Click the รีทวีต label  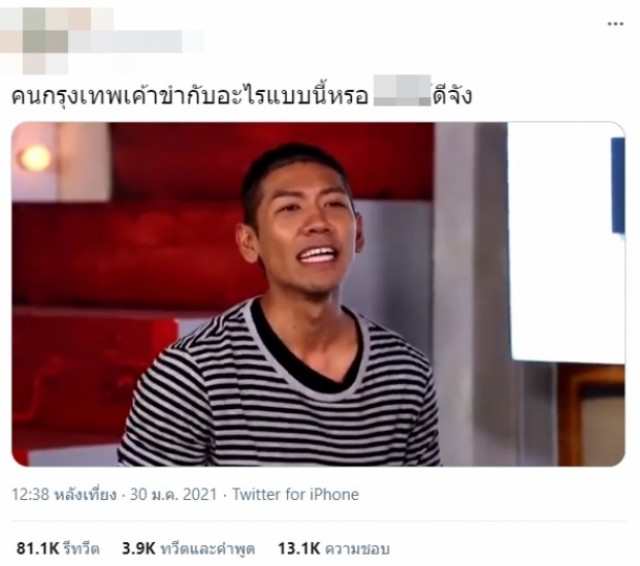[x=82, y=548]
